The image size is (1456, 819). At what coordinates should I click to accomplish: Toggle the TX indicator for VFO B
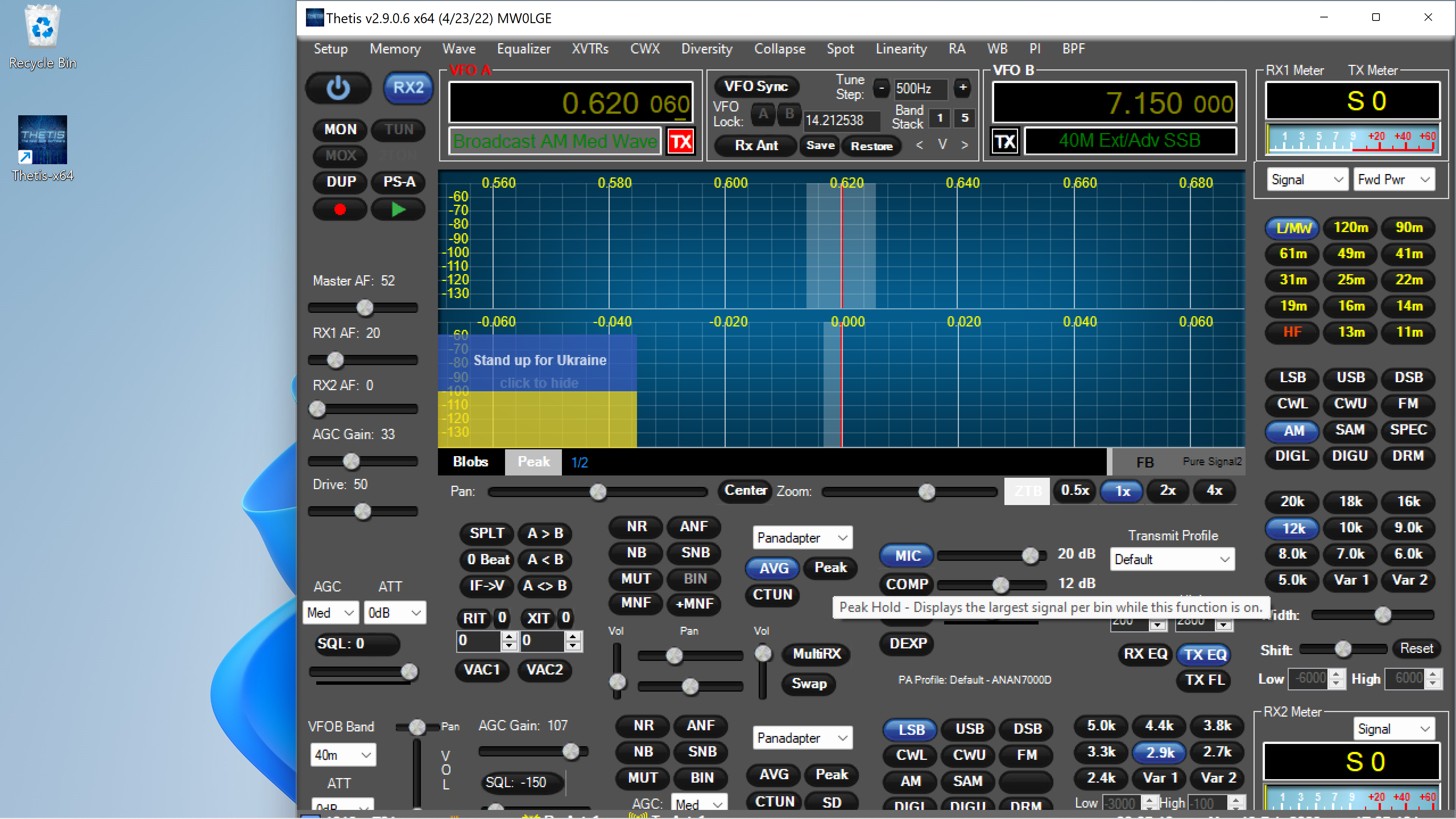(x=1006, y=141)
